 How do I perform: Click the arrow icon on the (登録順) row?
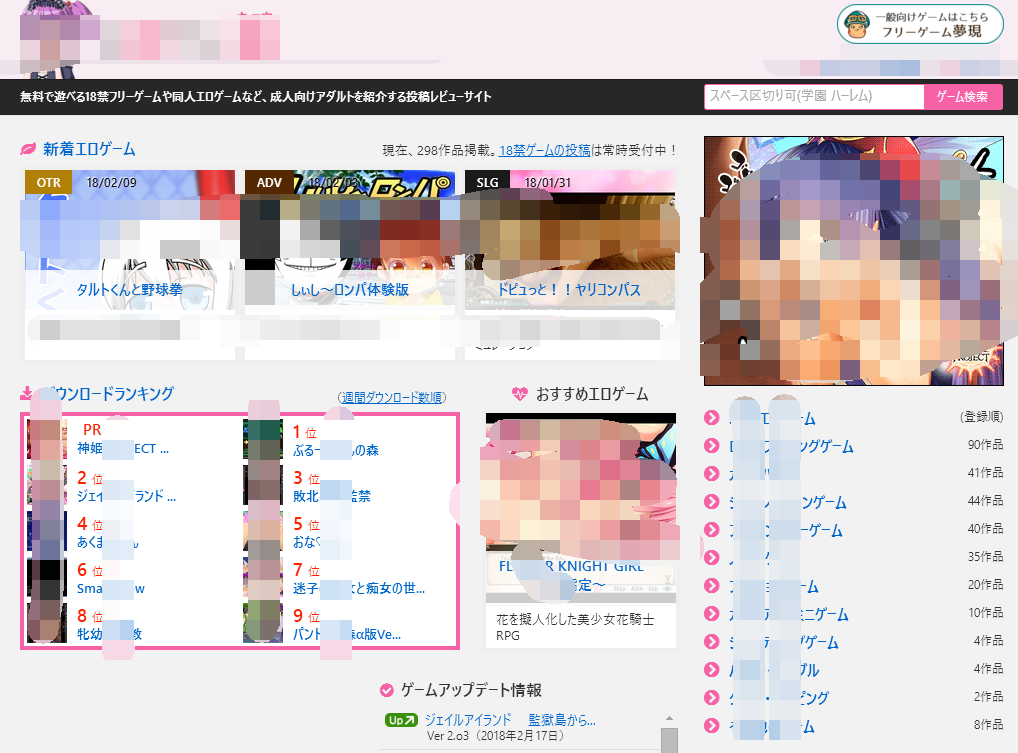pos(712,417)
